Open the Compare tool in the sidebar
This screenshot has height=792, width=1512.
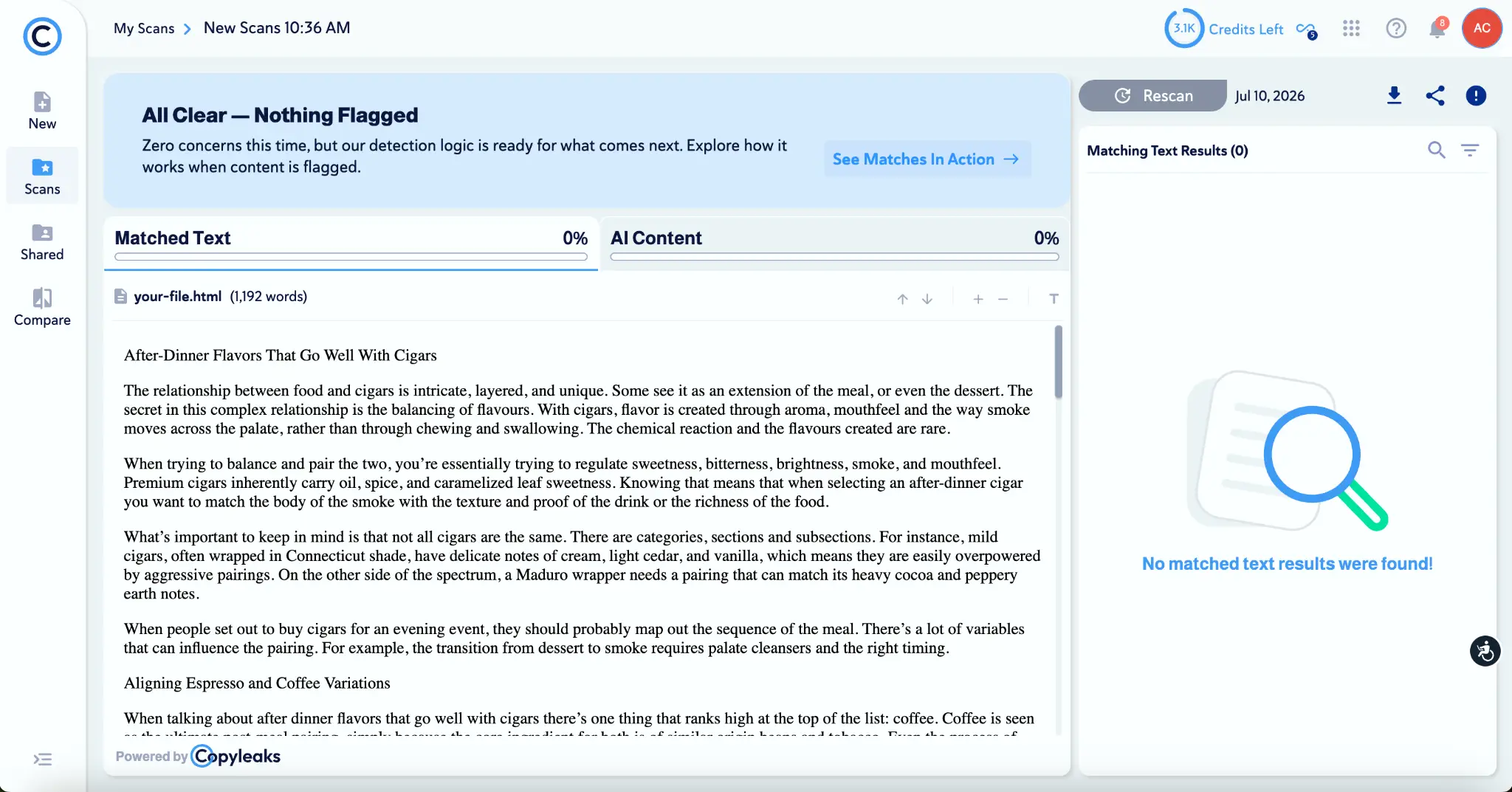tap(42, 307)
